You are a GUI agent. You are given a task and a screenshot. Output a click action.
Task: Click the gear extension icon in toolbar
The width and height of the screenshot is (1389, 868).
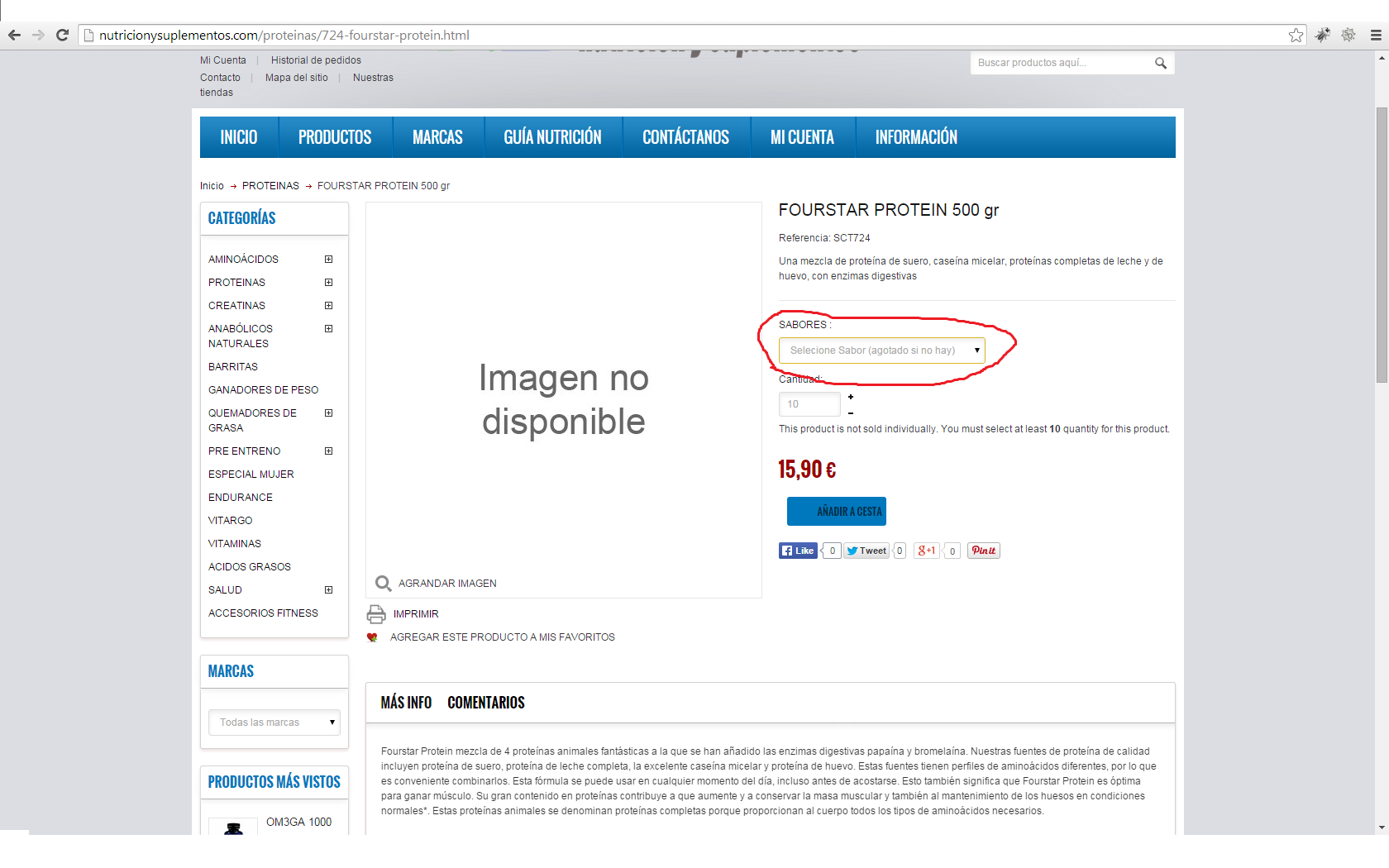pos(1348,35)
